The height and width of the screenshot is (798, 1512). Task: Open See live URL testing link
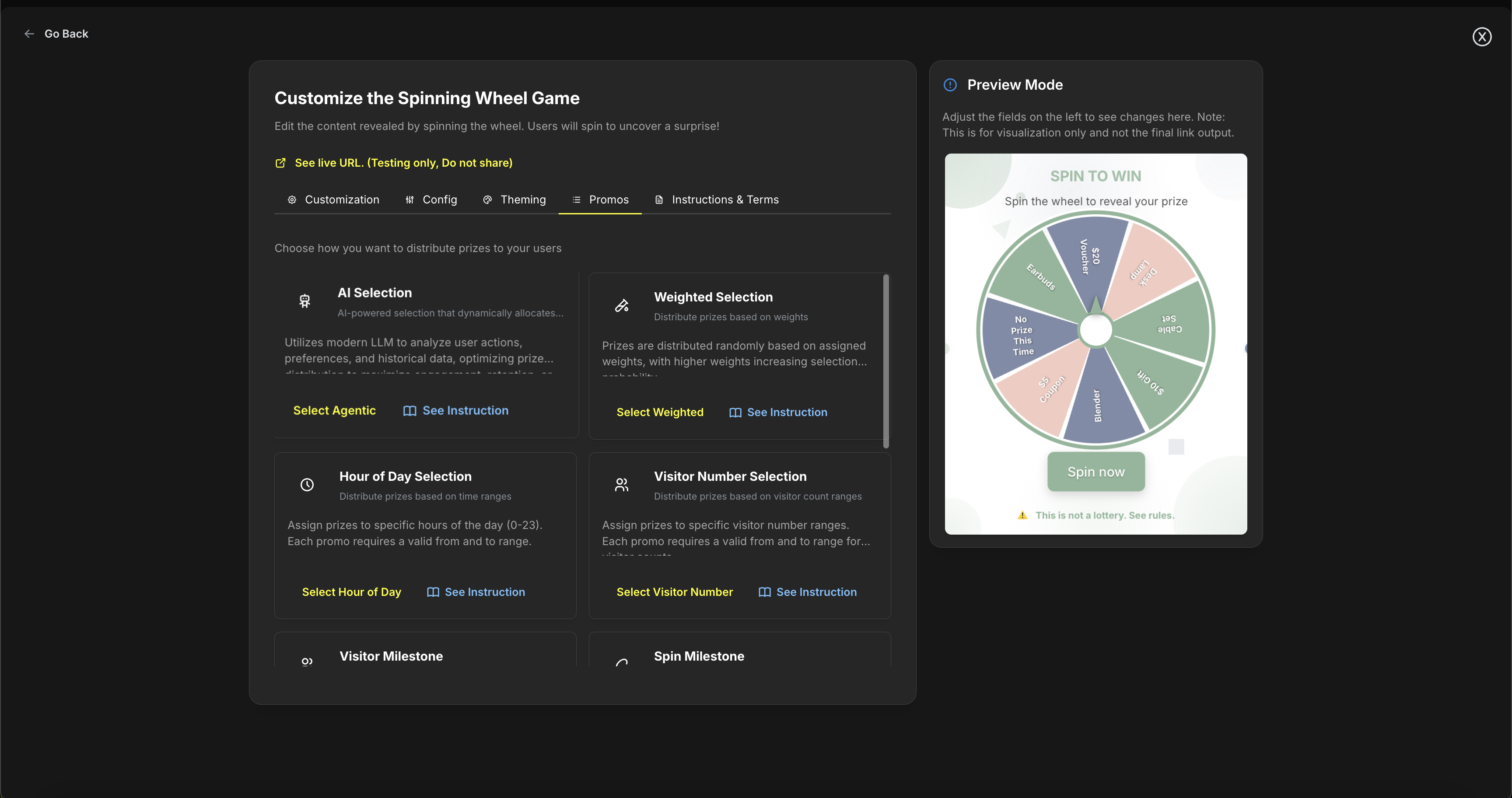(x=403, y=163)
